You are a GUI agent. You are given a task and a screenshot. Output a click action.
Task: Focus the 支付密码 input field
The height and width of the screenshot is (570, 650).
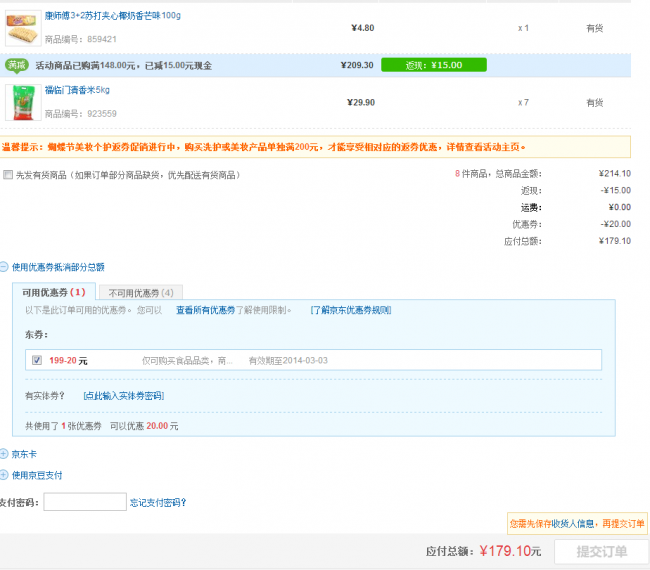[x=85, y=502]
